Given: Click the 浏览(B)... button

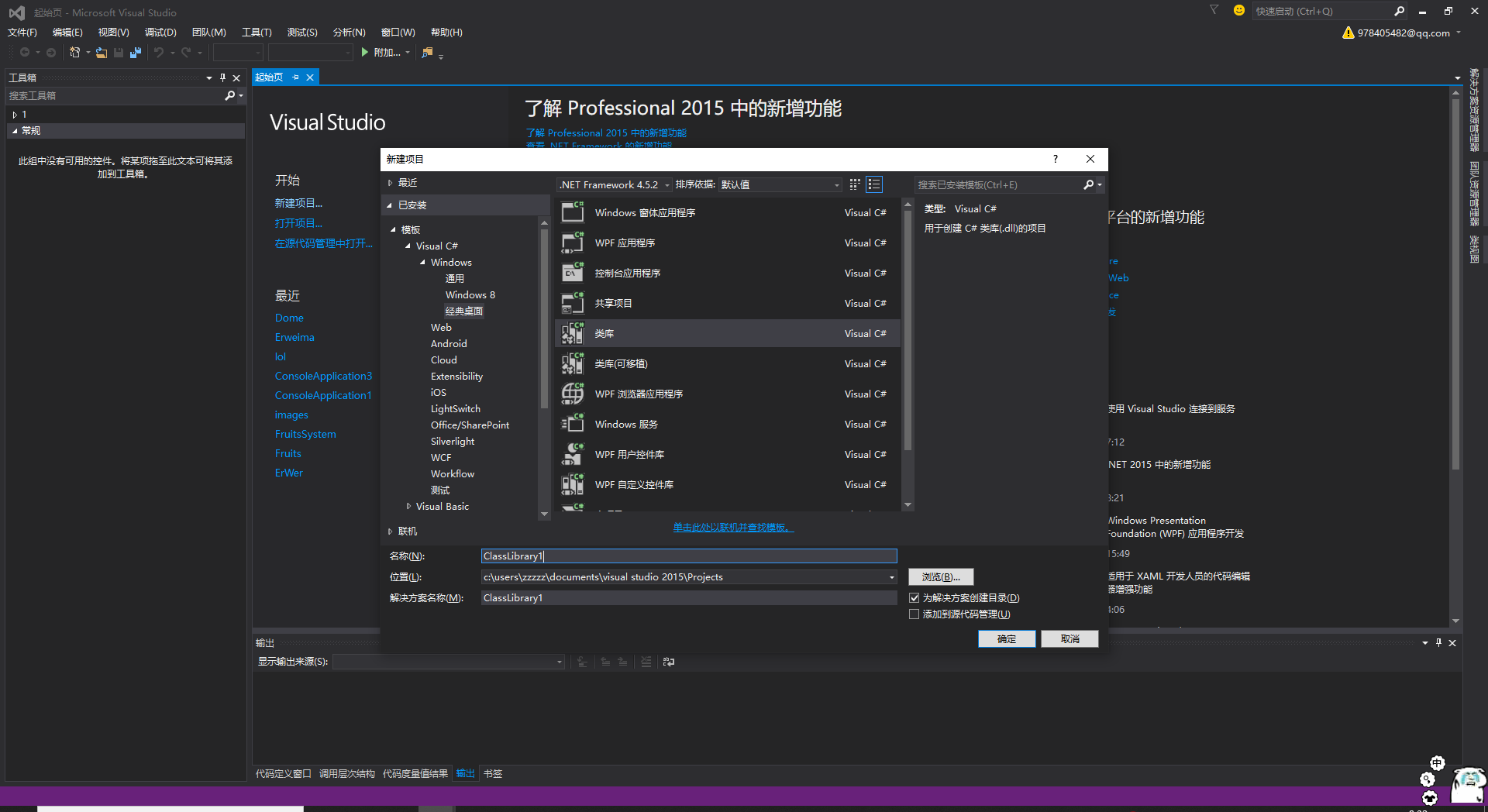Looking at the screenshot, I should tap(941, 577).
